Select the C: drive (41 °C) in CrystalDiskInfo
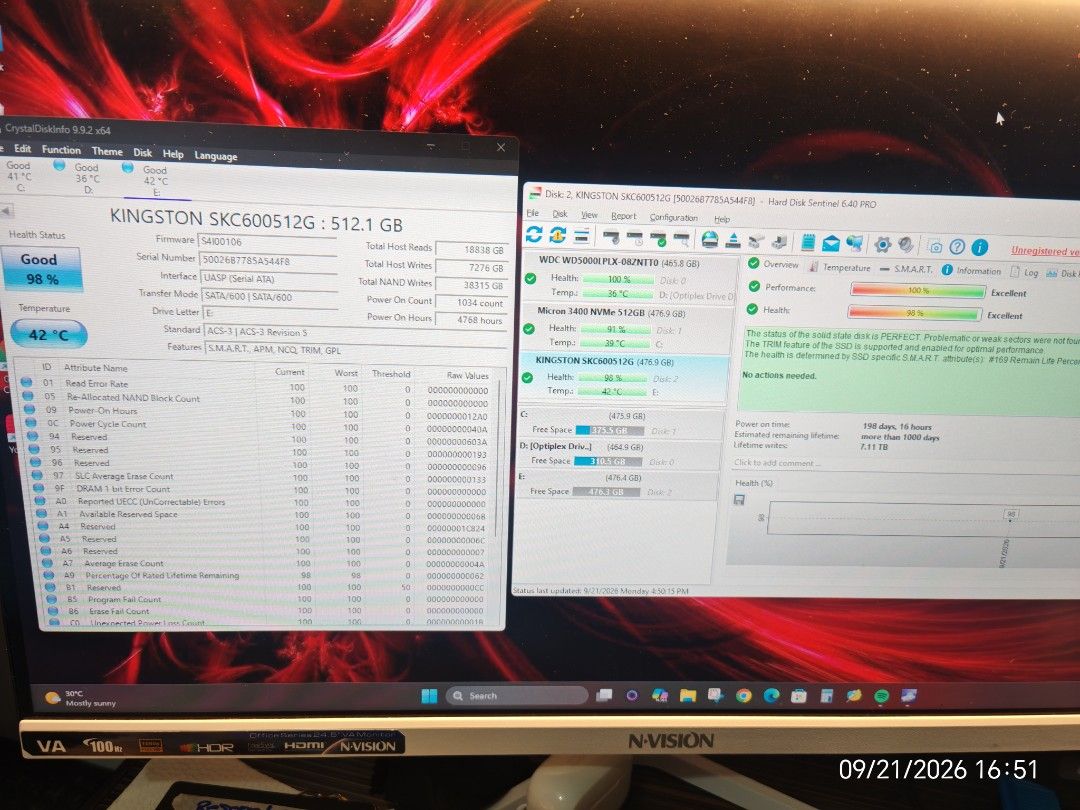 point(19,176)
